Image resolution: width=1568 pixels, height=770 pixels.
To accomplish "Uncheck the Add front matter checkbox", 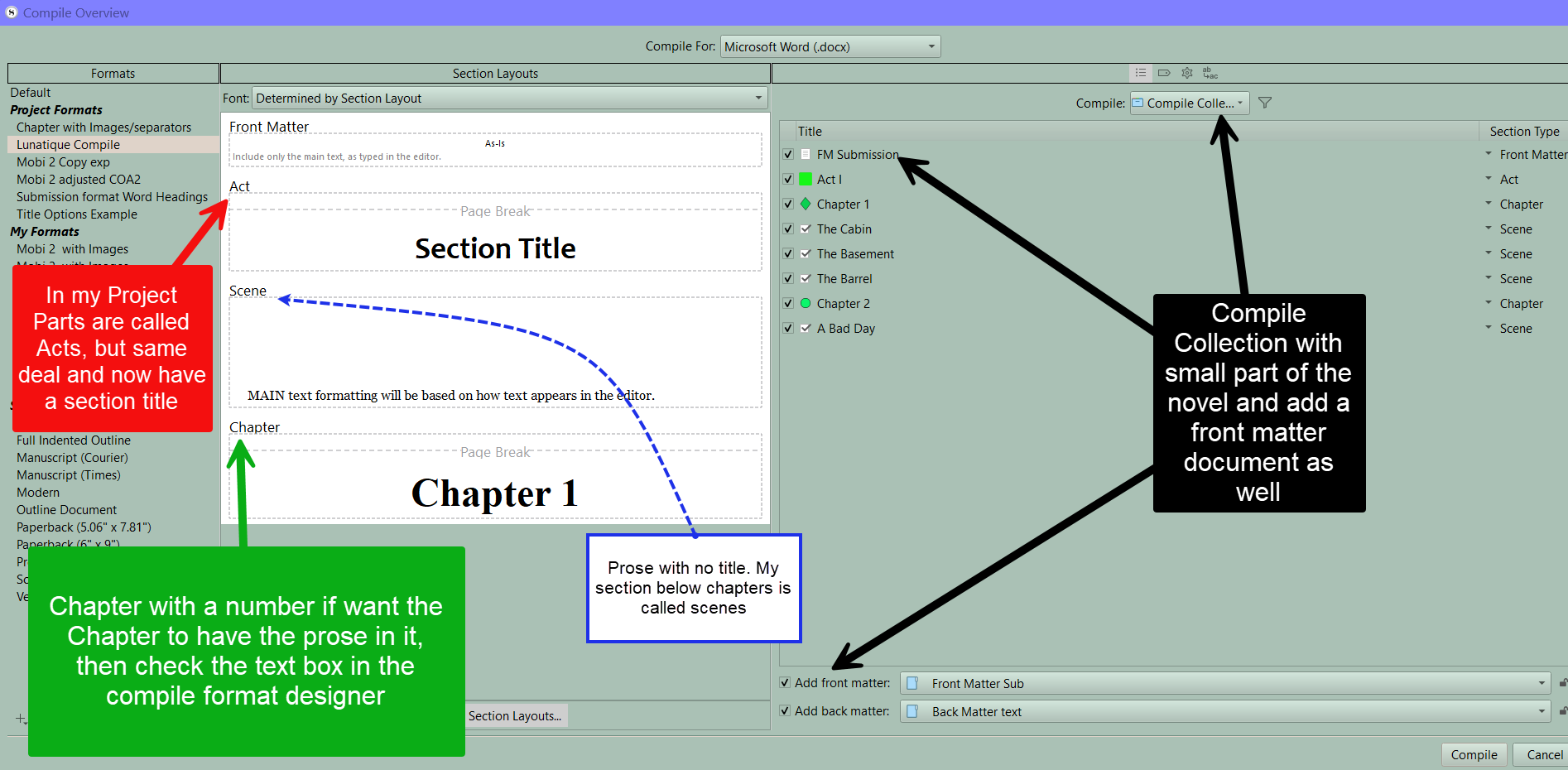I will (785, 683).
